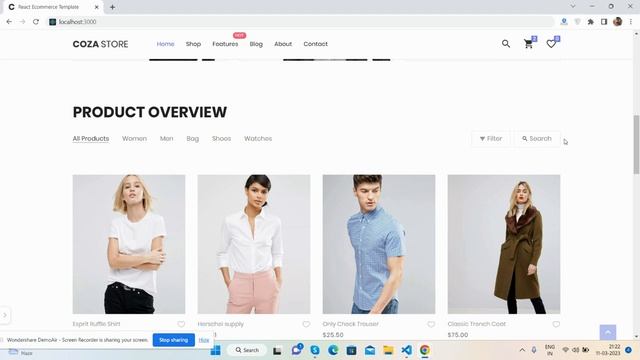The width and height of the screenshot is (640, 360).
Task: Open Classic Trench Coat product image
Action: tap(504, 244)
